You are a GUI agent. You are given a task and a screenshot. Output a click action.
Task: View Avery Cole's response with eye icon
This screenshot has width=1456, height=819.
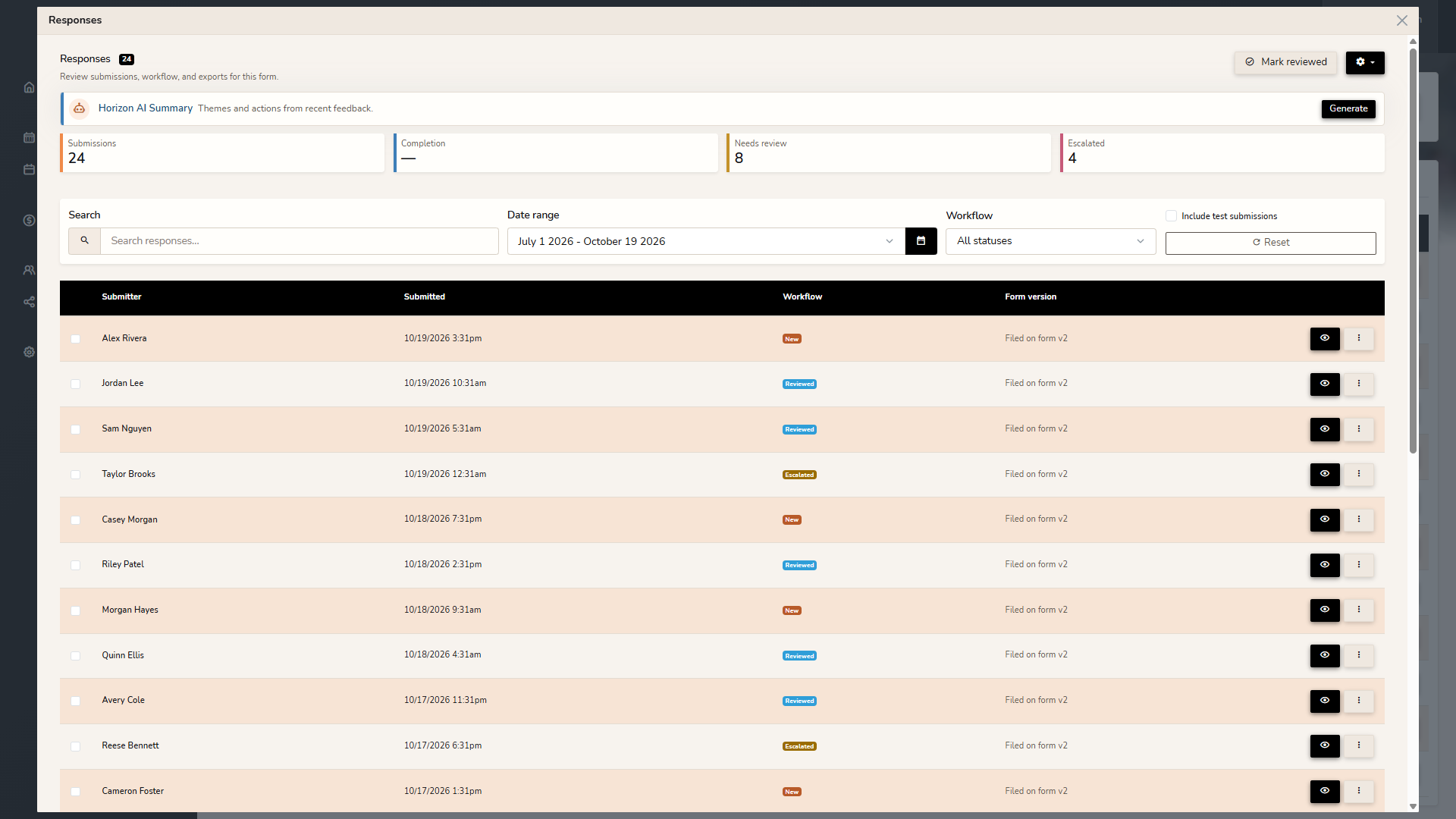1325,701
